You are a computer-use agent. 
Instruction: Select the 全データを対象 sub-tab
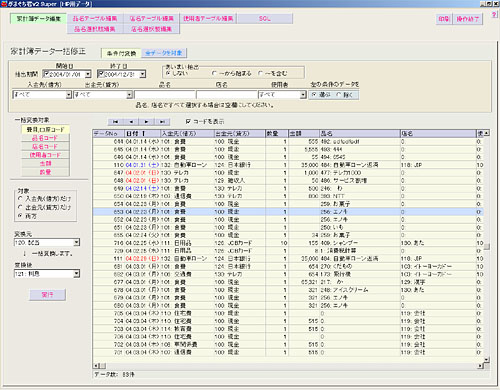pos(164,53)
